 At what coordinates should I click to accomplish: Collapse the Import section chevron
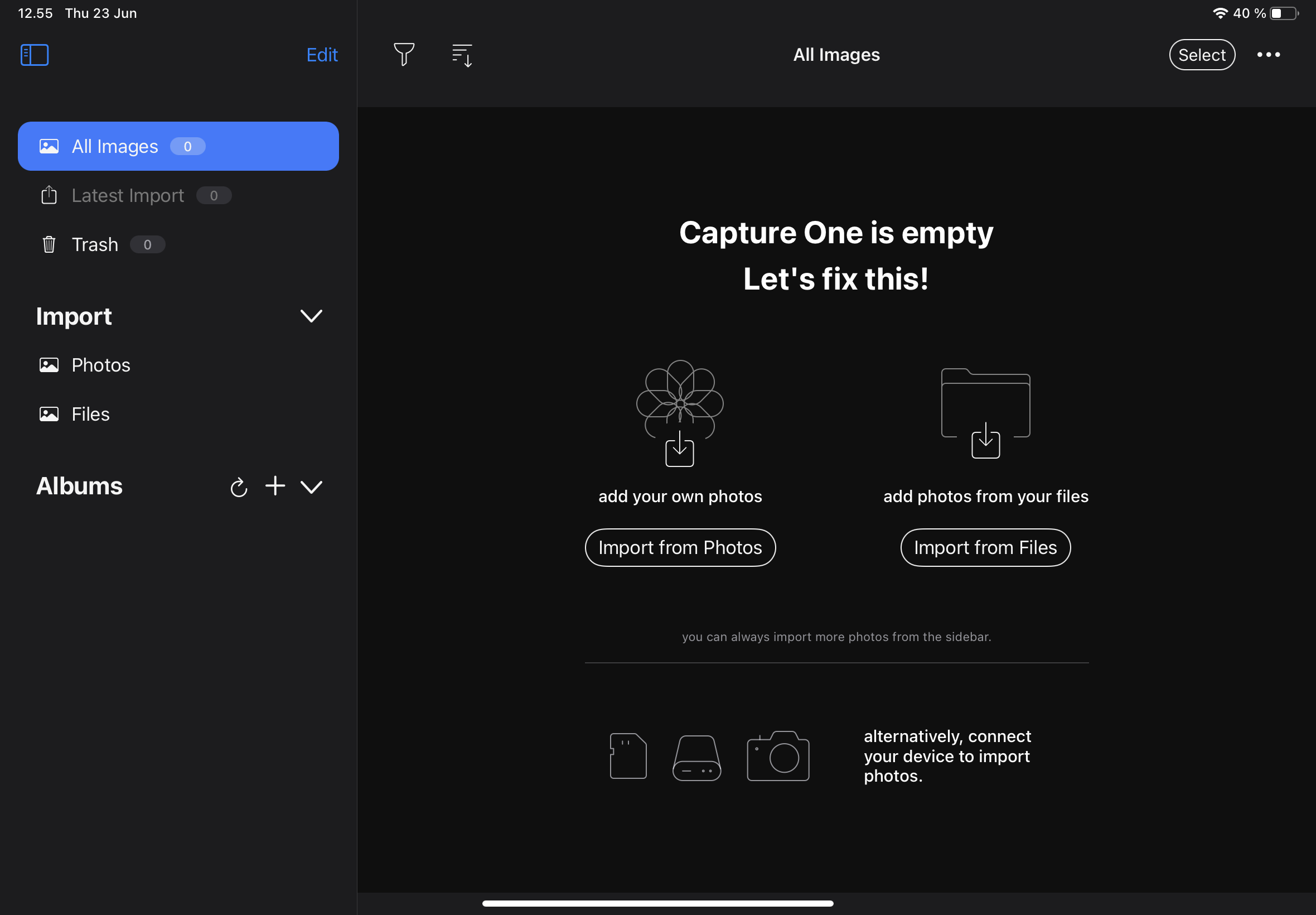pos(311,316)
